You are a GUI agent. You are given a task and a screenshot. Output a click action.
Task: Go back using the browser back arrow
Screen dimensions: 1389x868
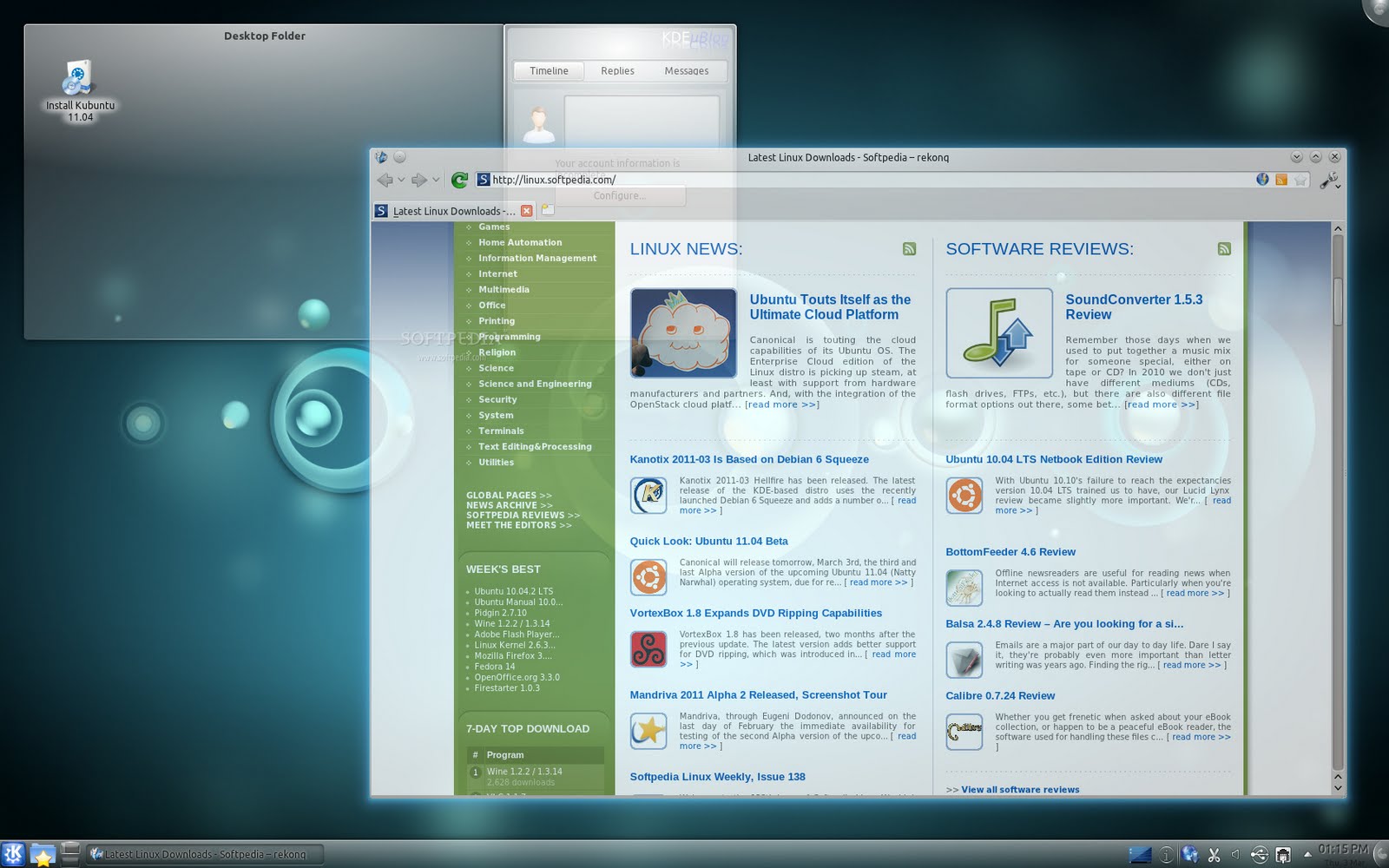point(385,180)
